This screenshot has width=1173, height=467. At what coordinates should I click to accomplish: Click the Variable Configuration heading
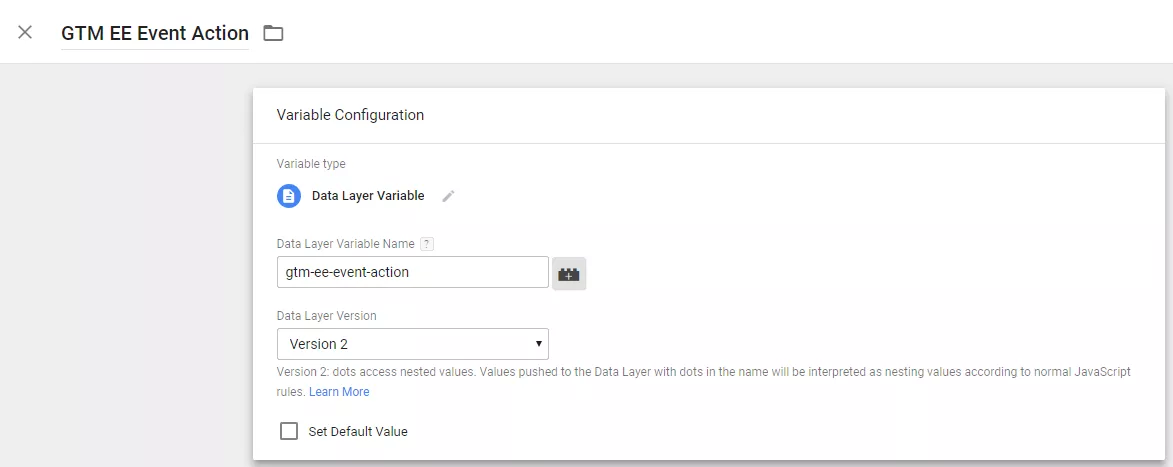tap(350, 115)
